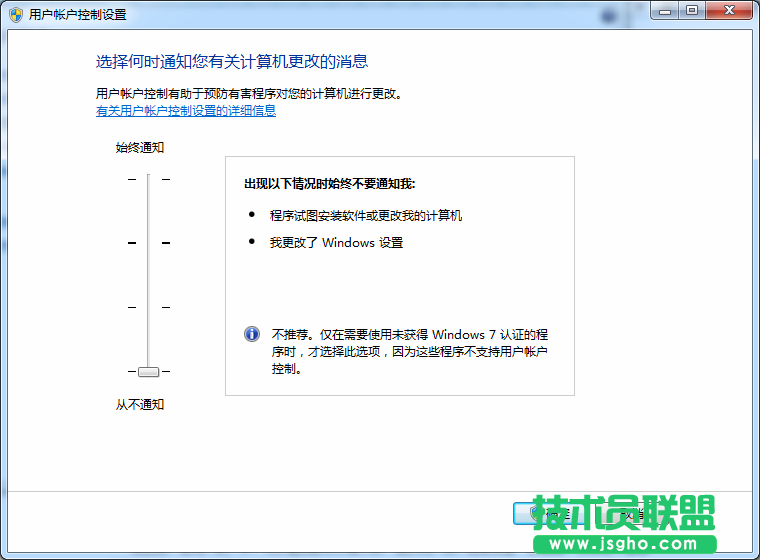Click the slider thumb at 从不通知 level
The height and width of the screenshot is (560, 760).
148,372
